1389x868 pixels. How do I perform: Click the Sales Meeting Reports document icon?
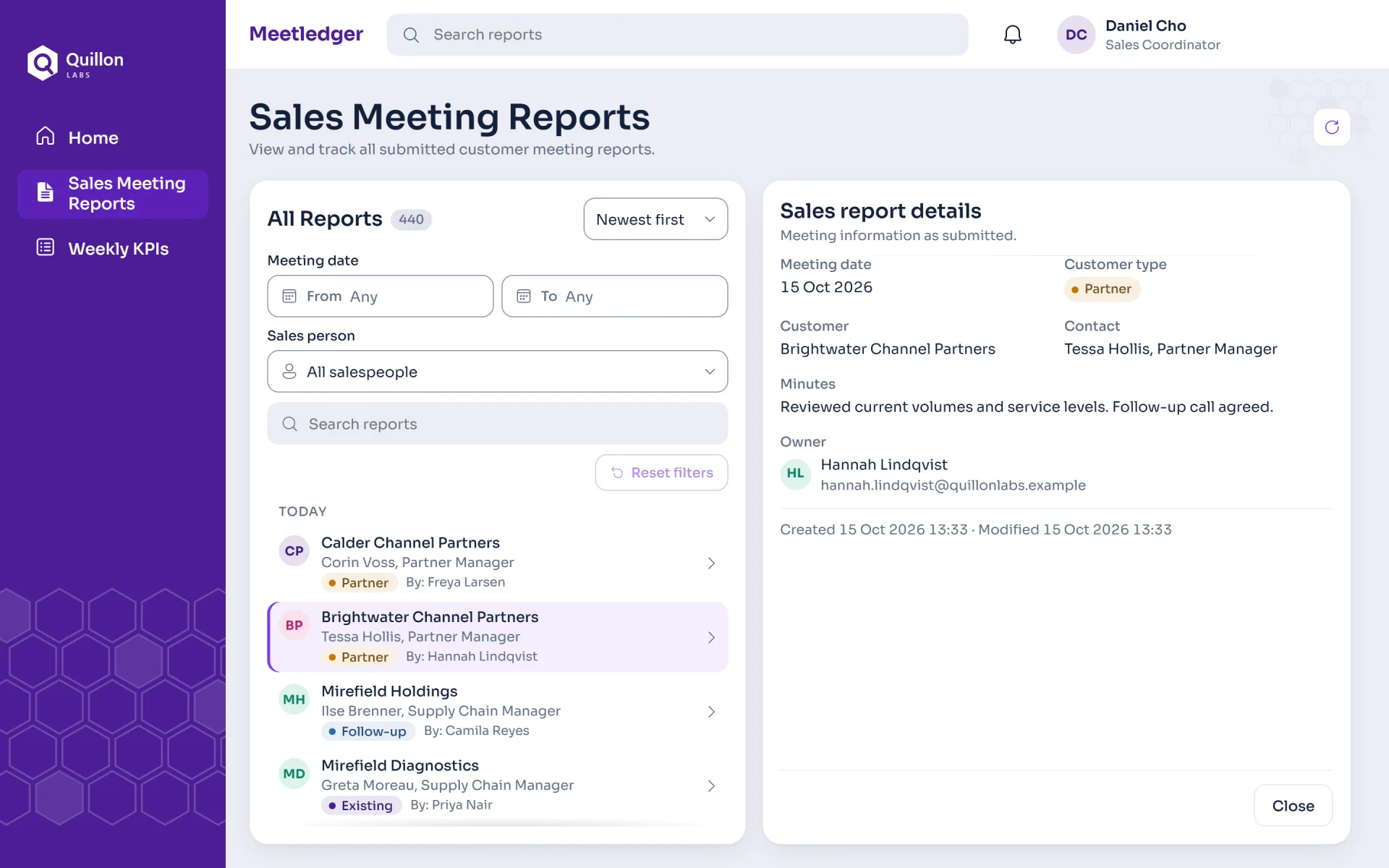[46, 192]
